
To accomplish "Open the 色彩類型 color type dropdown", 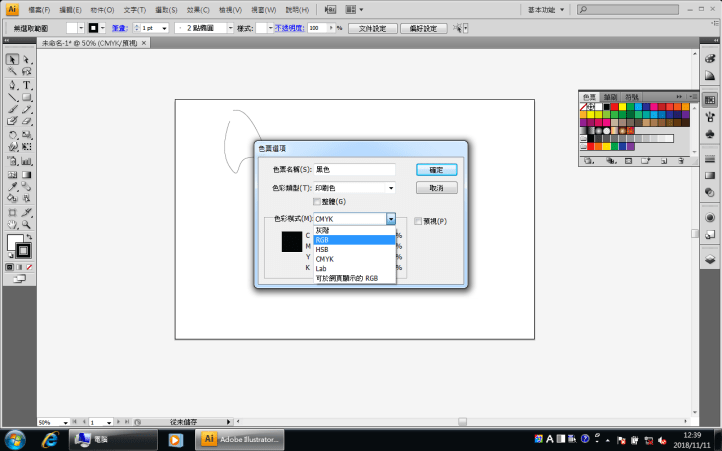I will point(354,187).
